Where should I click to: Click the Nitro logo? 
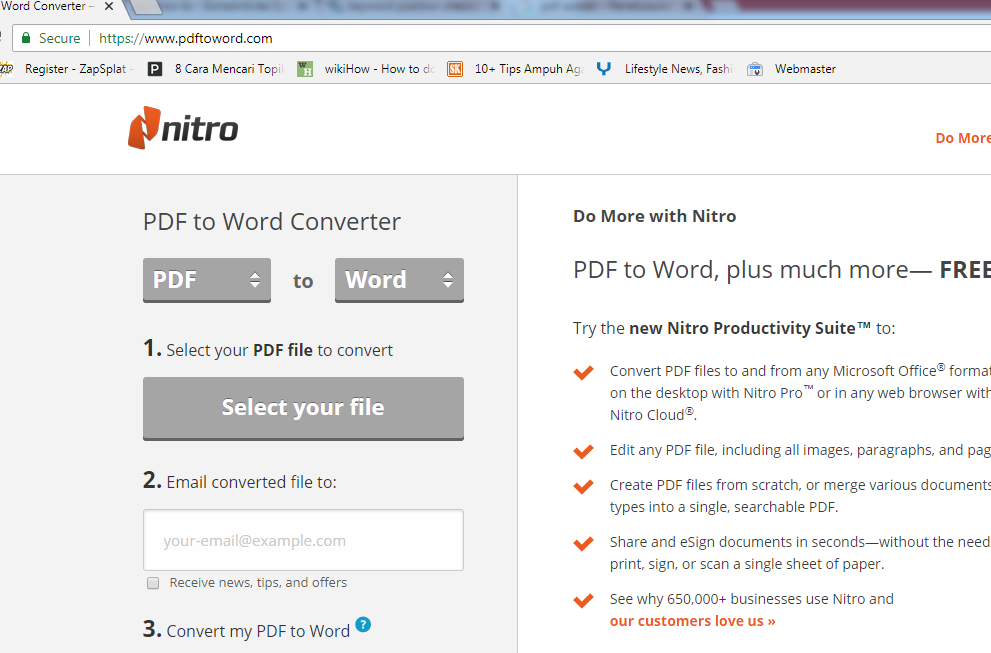pos(183,128)
